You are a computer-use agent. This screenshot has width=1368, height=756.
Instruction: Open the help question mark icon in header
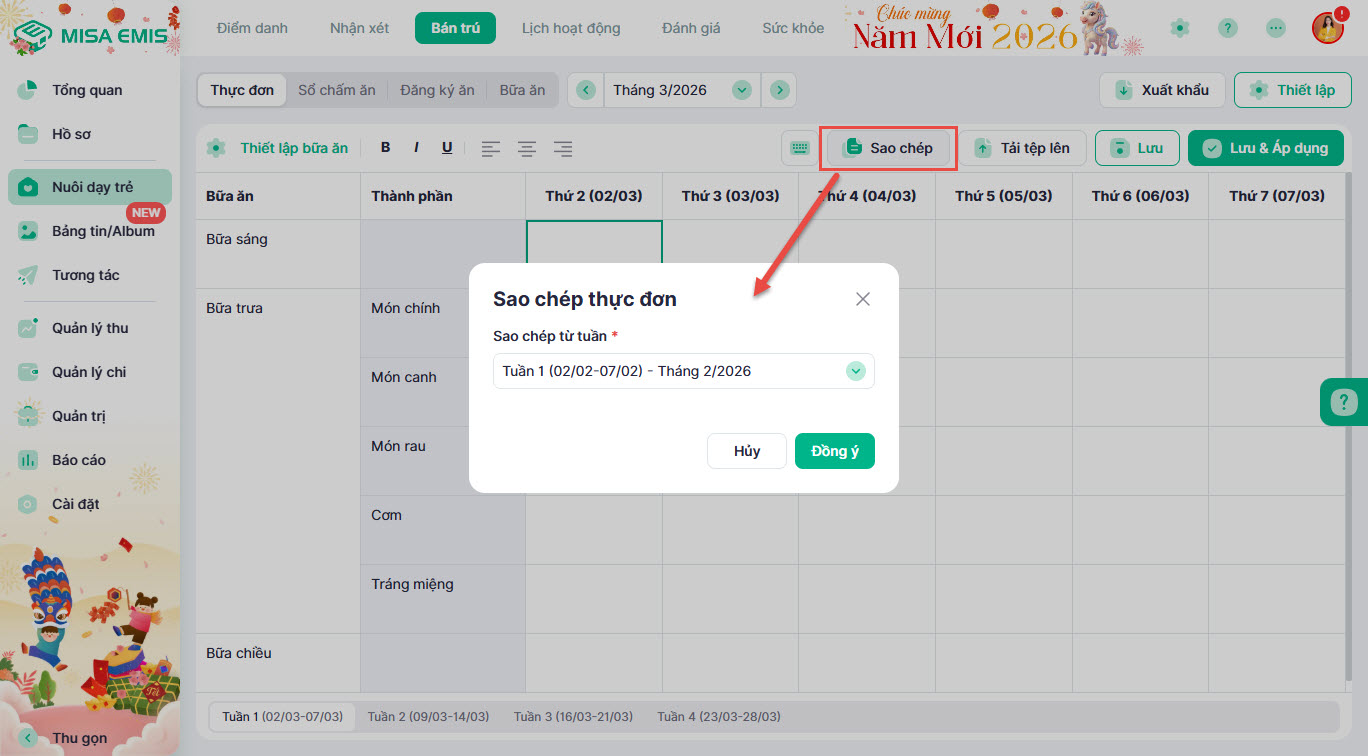[1228, 28]
